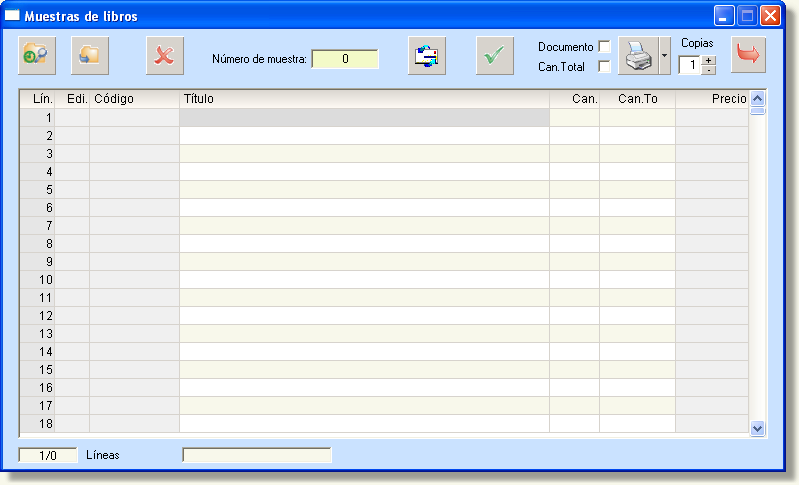Select row number 5 in the grid
799x485 pixels.
click(x=38, y=190)
